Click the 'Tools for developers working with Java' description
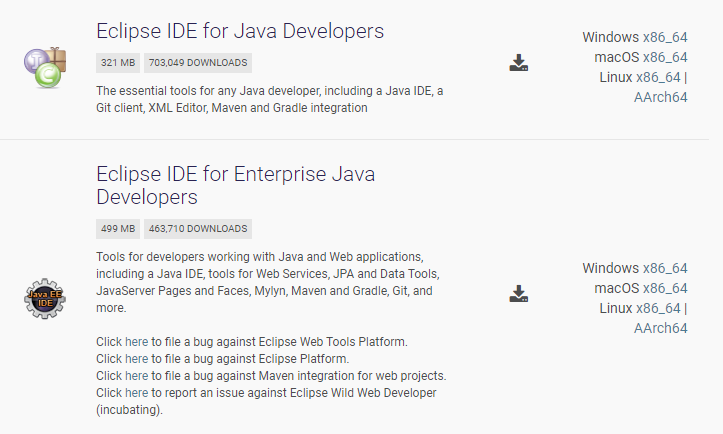This screenshot has width=723, height=434. (x=268, y=282)
